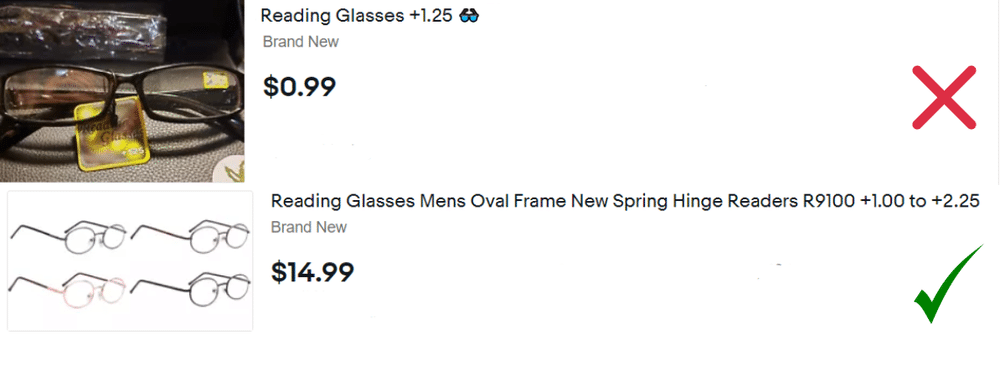Open the Reading Glasses +1.25 listing title
Image resolution: width=1000 pixels, height=370 pixels.
[370, 16]
